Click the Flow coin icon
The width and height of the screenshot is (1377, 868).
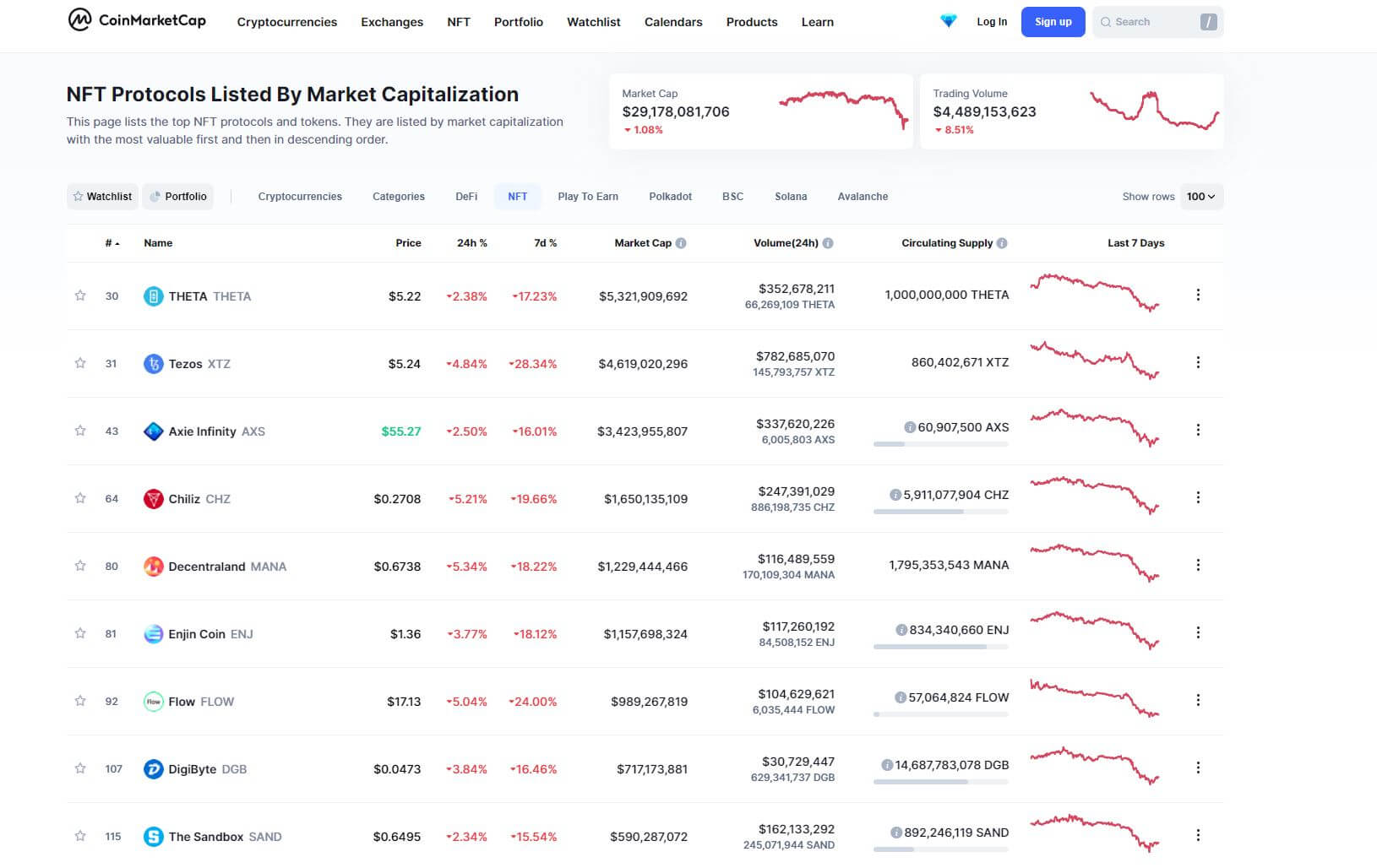click(153, 702)
